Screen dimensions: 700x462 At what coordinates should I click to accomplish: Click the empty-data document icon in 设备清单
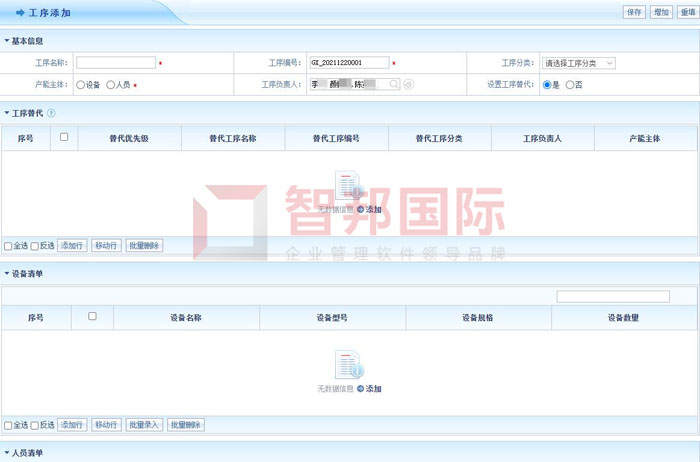click(x=349, y=365)
